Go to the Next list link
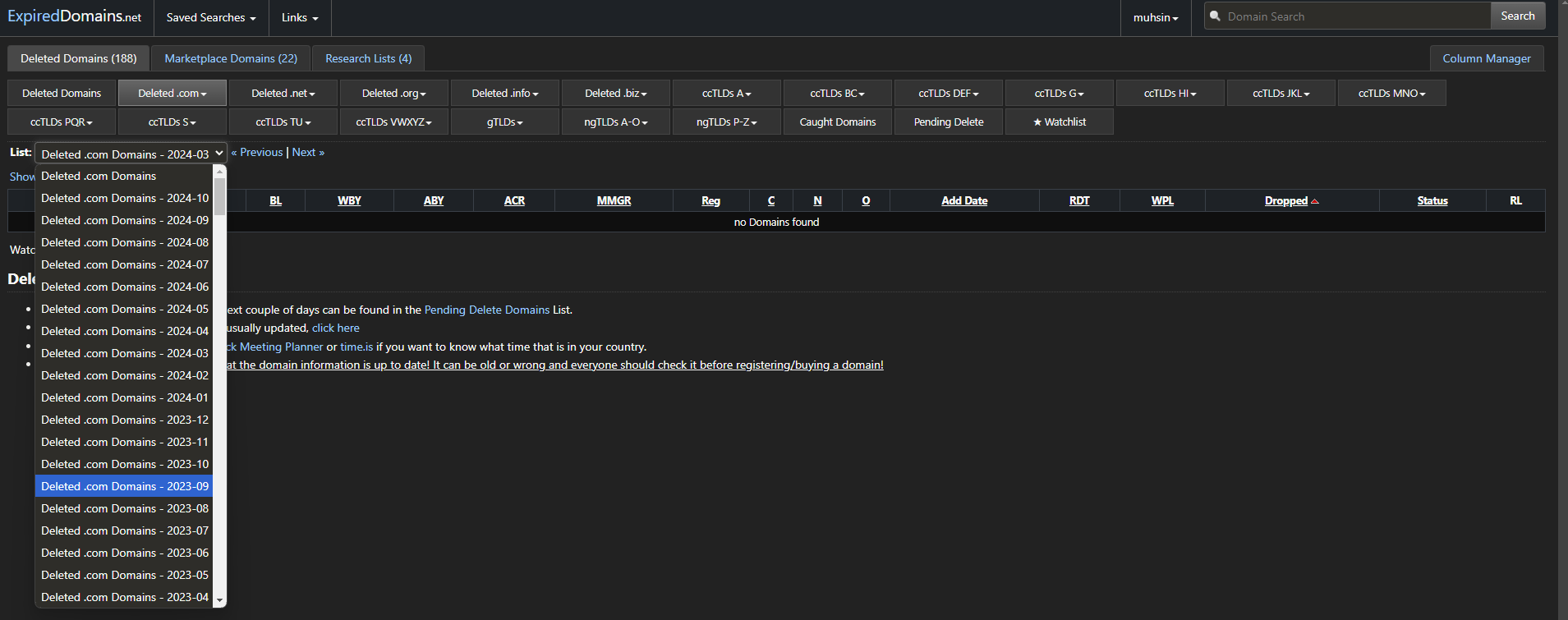 tap(308, 153)
